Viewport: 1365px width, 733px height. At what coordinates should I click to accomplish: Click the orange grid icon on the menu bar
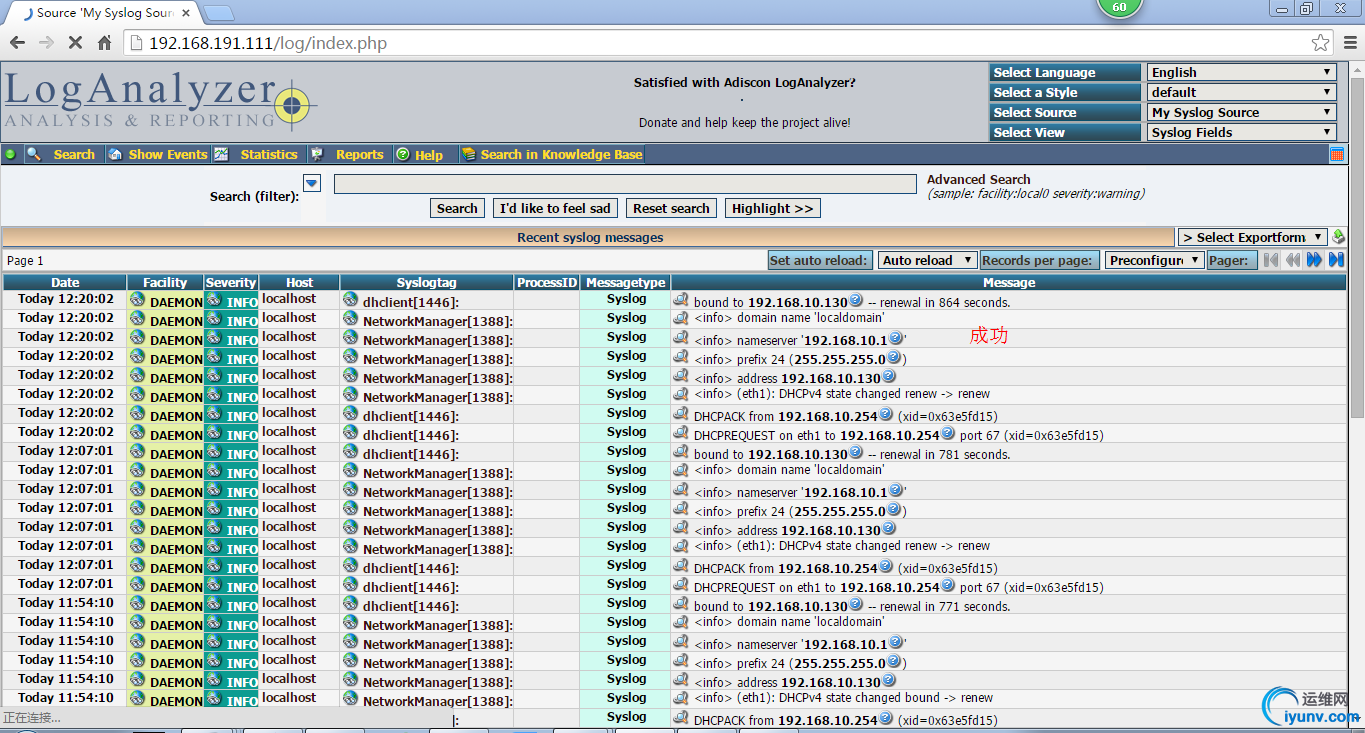[x=1337, y=154]
